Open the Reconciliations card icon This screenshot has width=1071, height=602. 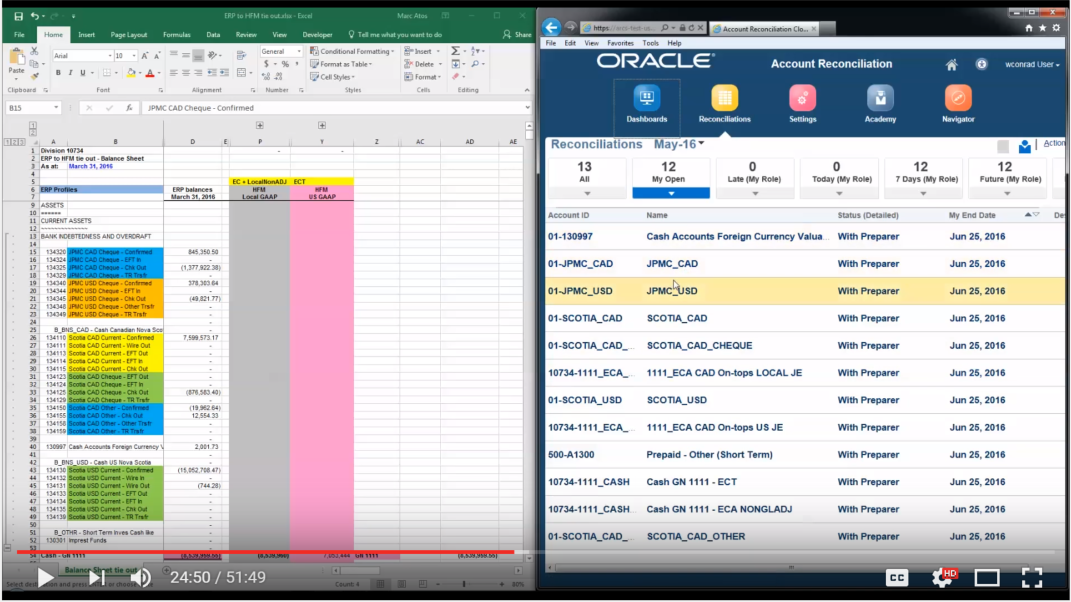click(x=724, y=98)
